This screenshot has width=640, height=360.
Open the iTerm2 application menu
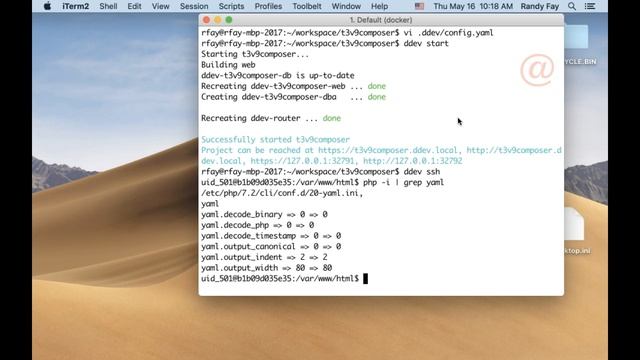(x=76, y=7)
